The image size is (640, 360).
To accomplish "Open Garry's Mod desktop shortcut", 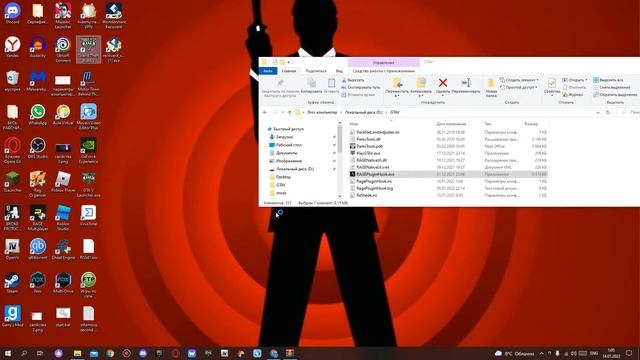I will point(12,316).
